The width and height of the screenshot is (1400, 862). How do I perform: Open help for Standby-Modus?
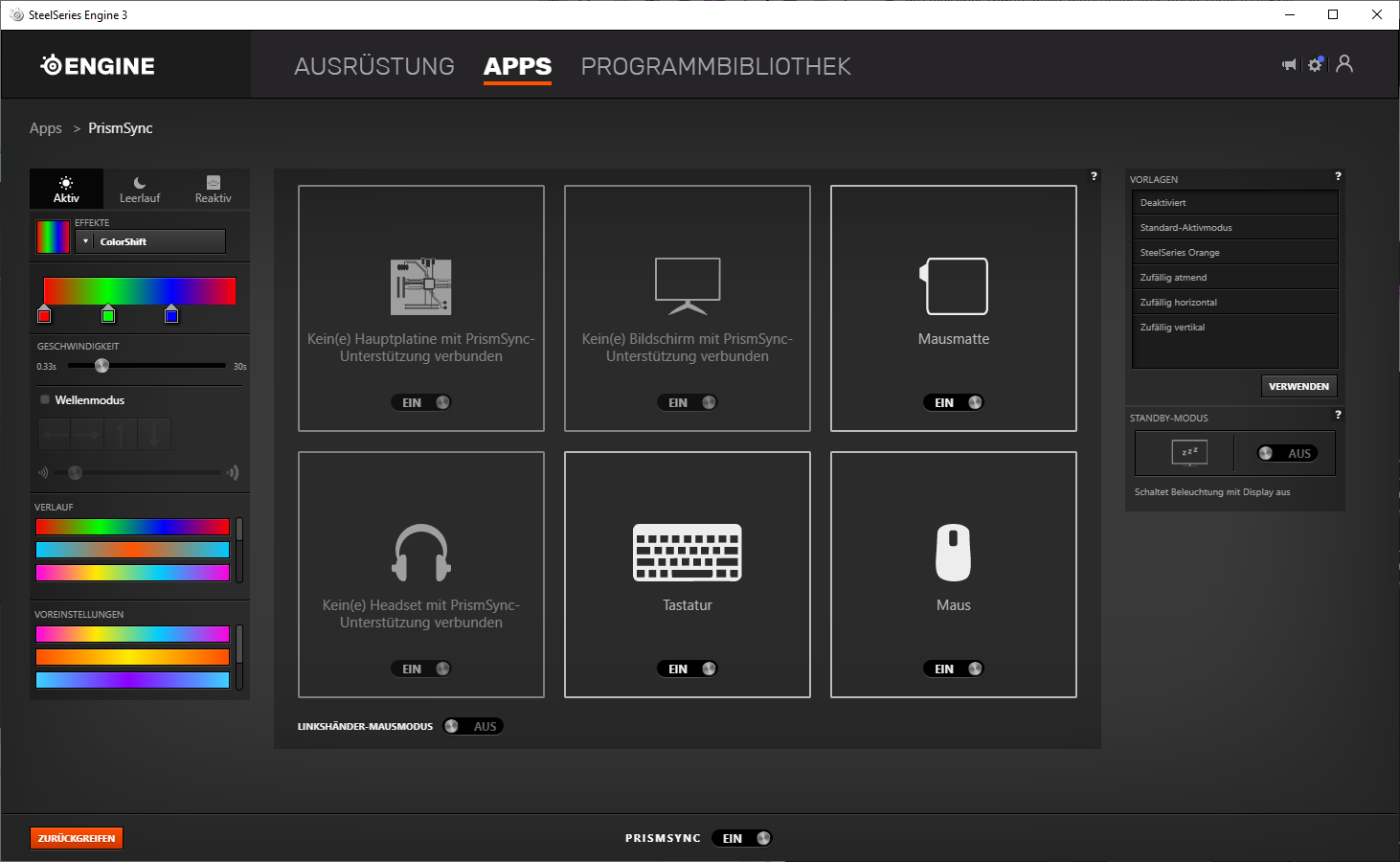tap(1338, 415)
